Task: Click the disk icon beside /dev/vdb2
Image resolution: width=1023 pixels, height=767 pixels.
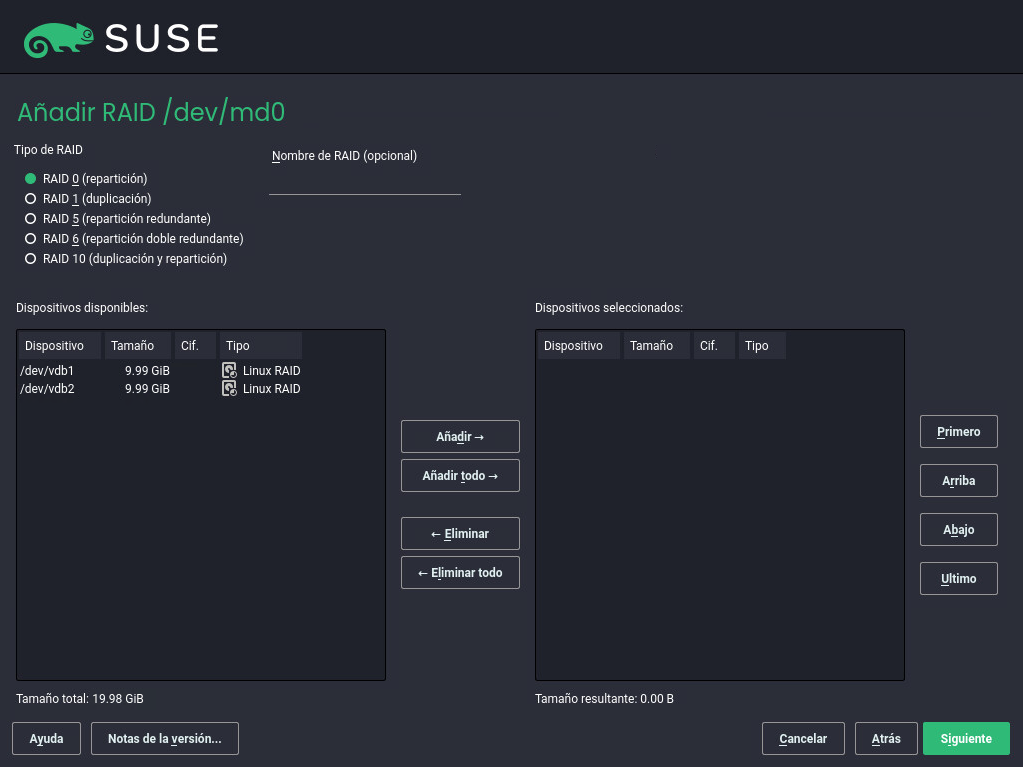Action: click(x=229, y=389)
